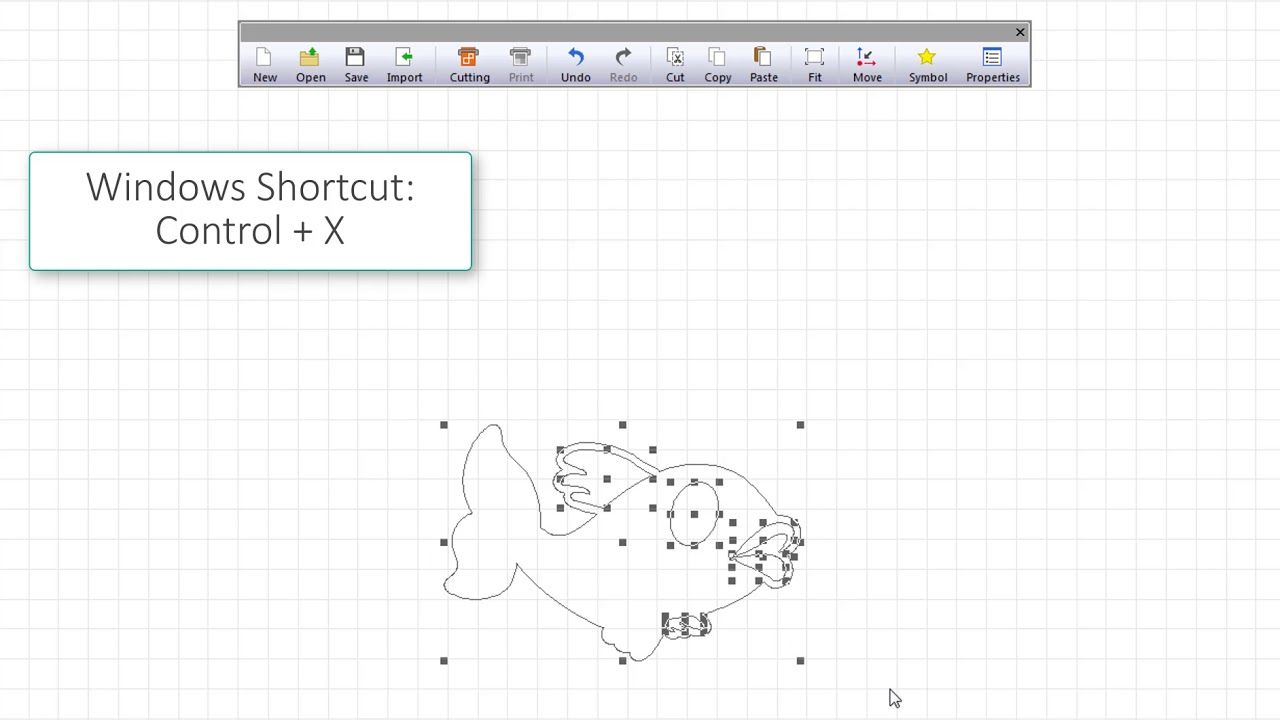Start the Cutting operation
This screenshot has height=720, width=1280.
click(469, 65)
